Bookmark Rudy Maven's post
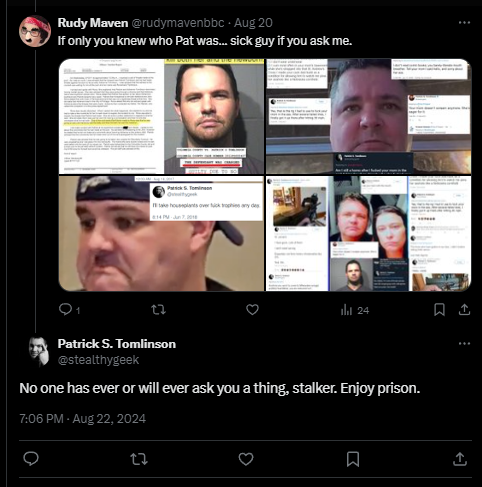This screenshot has width=482, height=487. coord(439,310)
